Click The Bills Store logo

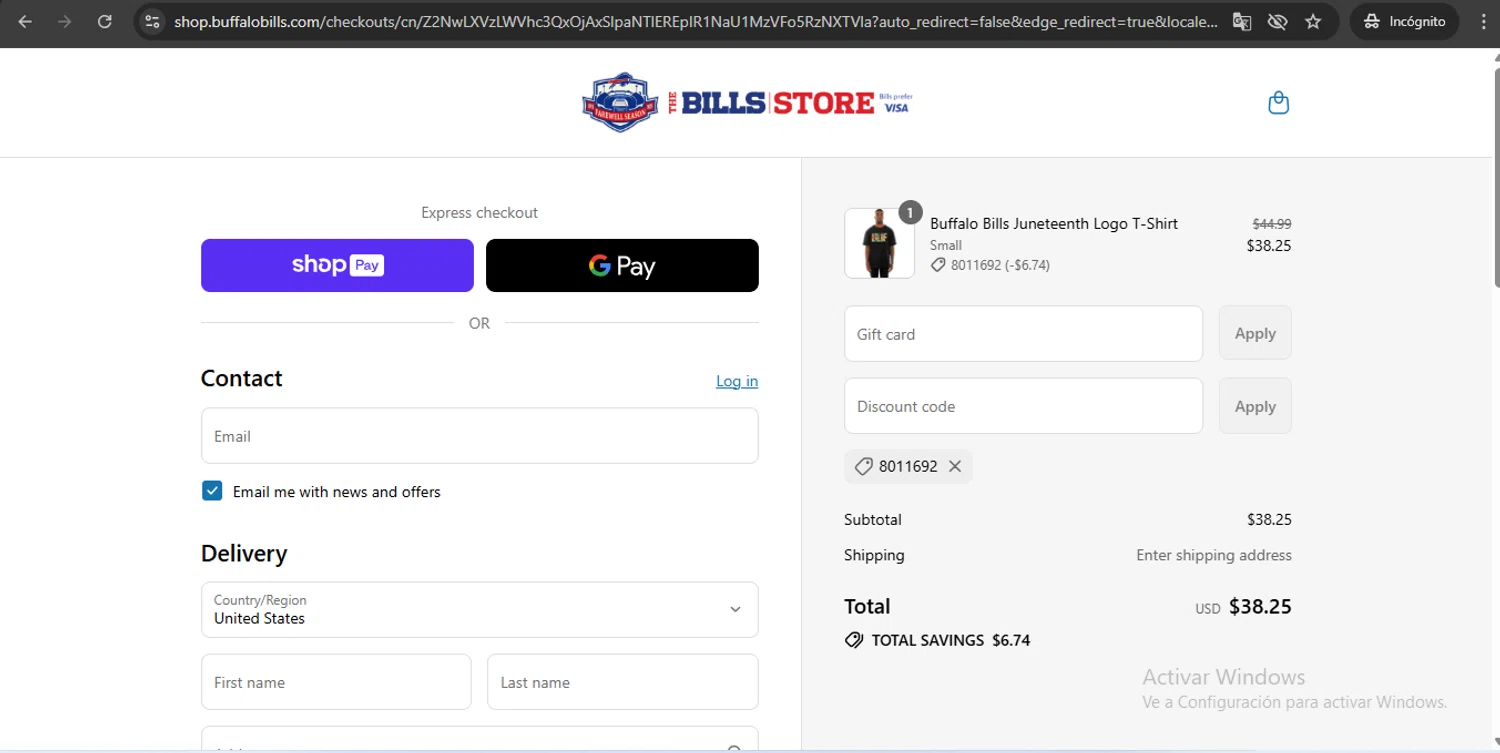coord(747,102)
